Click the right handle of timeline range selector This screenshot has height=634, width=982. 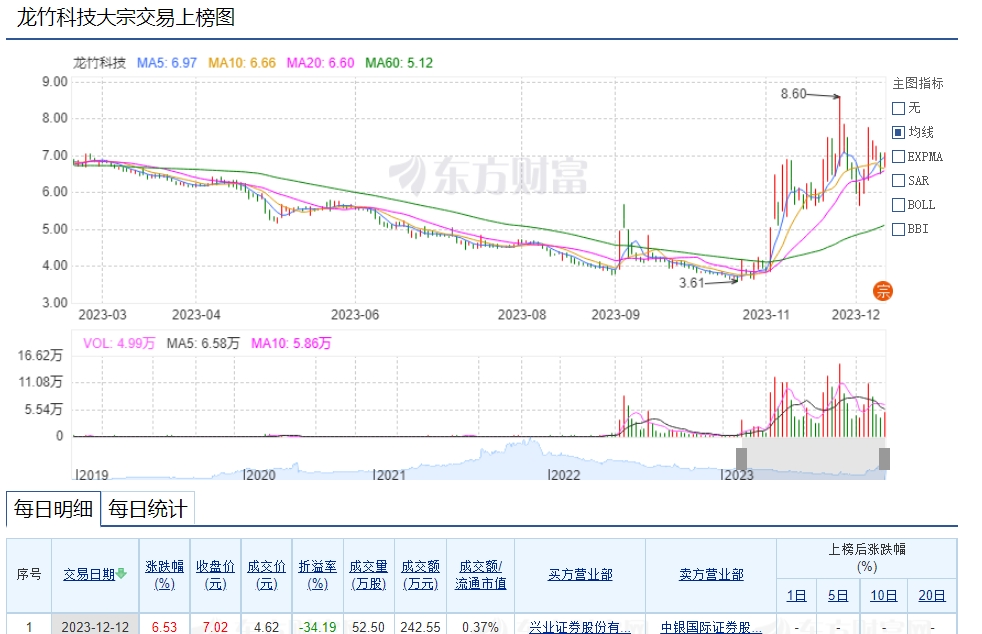pyautogui.click(x=884, y=458)
